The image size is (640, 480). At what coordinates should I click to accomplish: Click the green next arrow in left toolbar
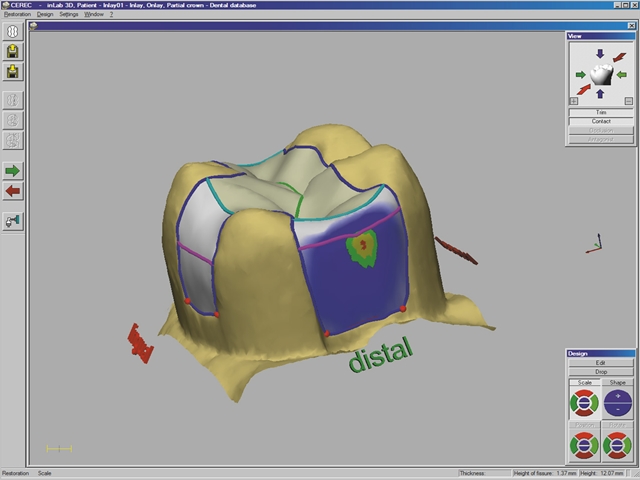click(x=13, y=171)
